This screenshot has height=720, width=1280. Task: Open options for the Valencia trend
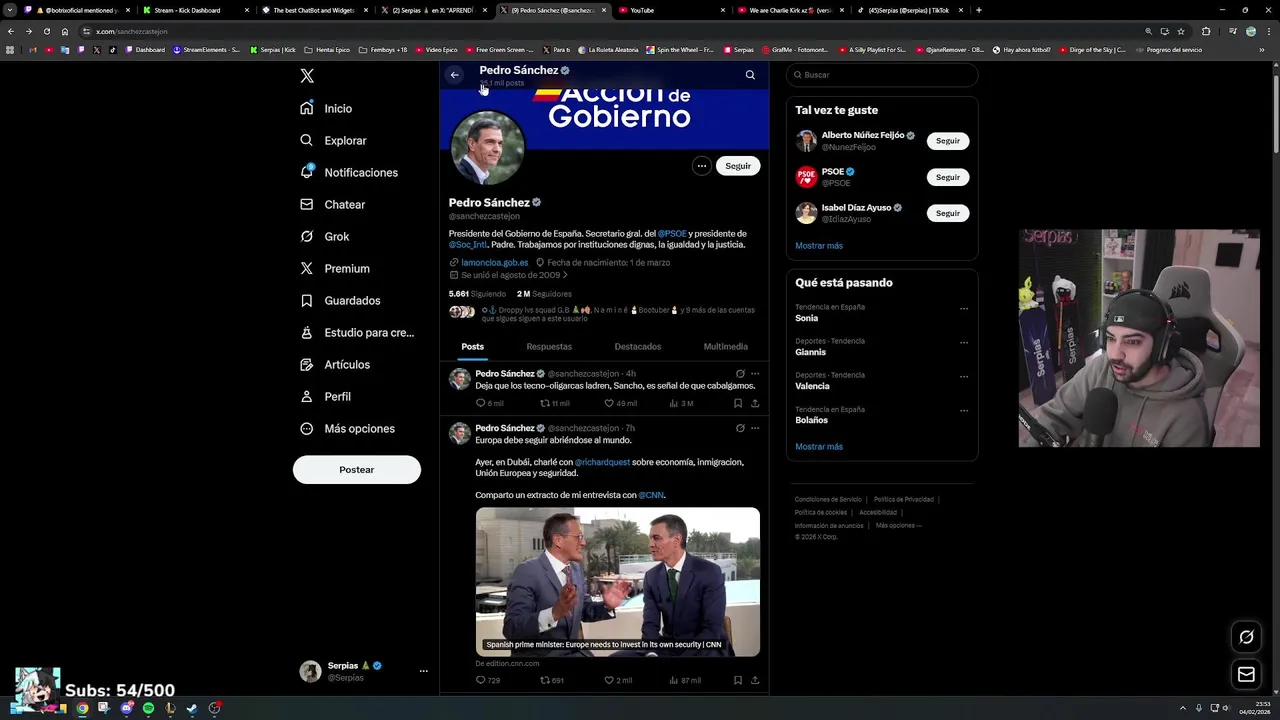click(x=964, y=376)
